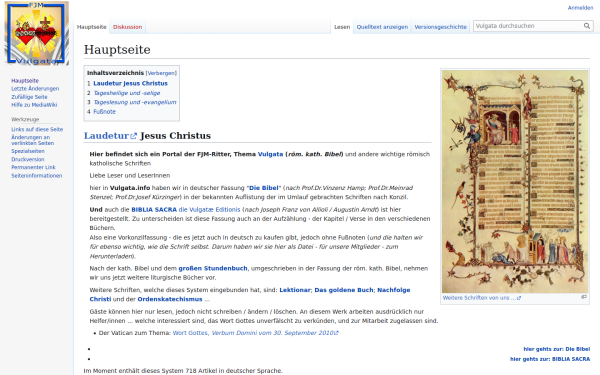This screenshot has width=600, height=375.
Task: Open Zufällige Seite in the sidebar
Action: coord(29,97)
